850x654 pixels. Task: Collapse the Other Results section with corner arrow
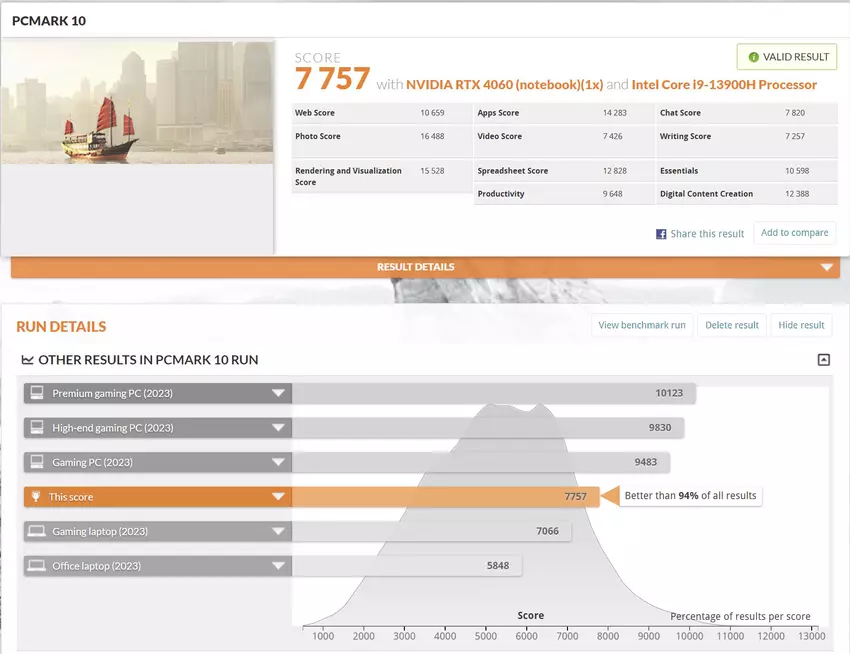(823, 360)
